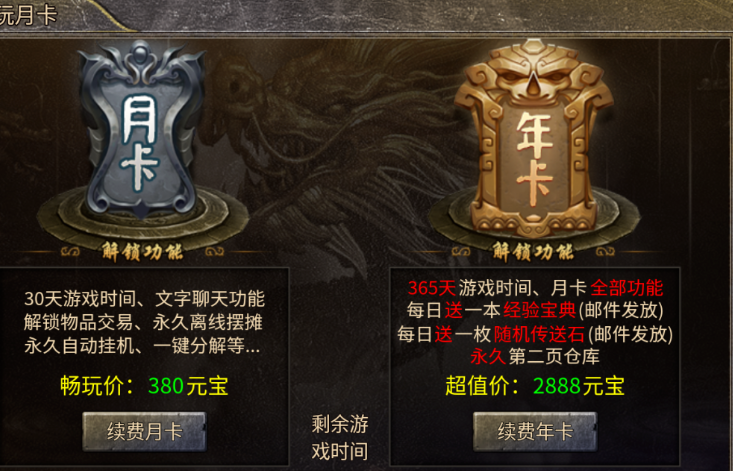Click the 永久第二页仓库 benefit line

535,357
